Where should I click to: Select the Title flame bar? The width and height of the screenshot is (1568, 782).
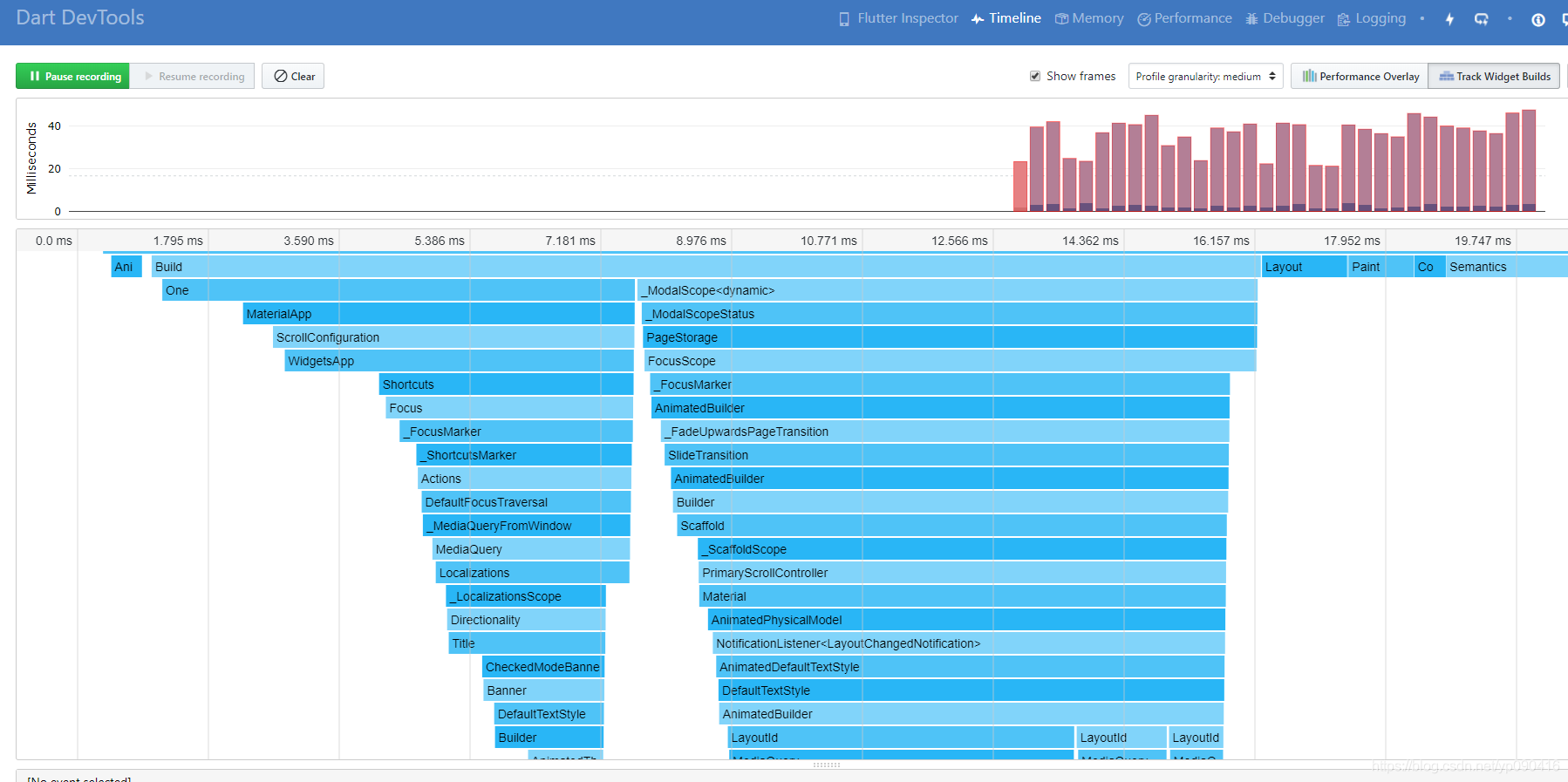click(527, 643)
